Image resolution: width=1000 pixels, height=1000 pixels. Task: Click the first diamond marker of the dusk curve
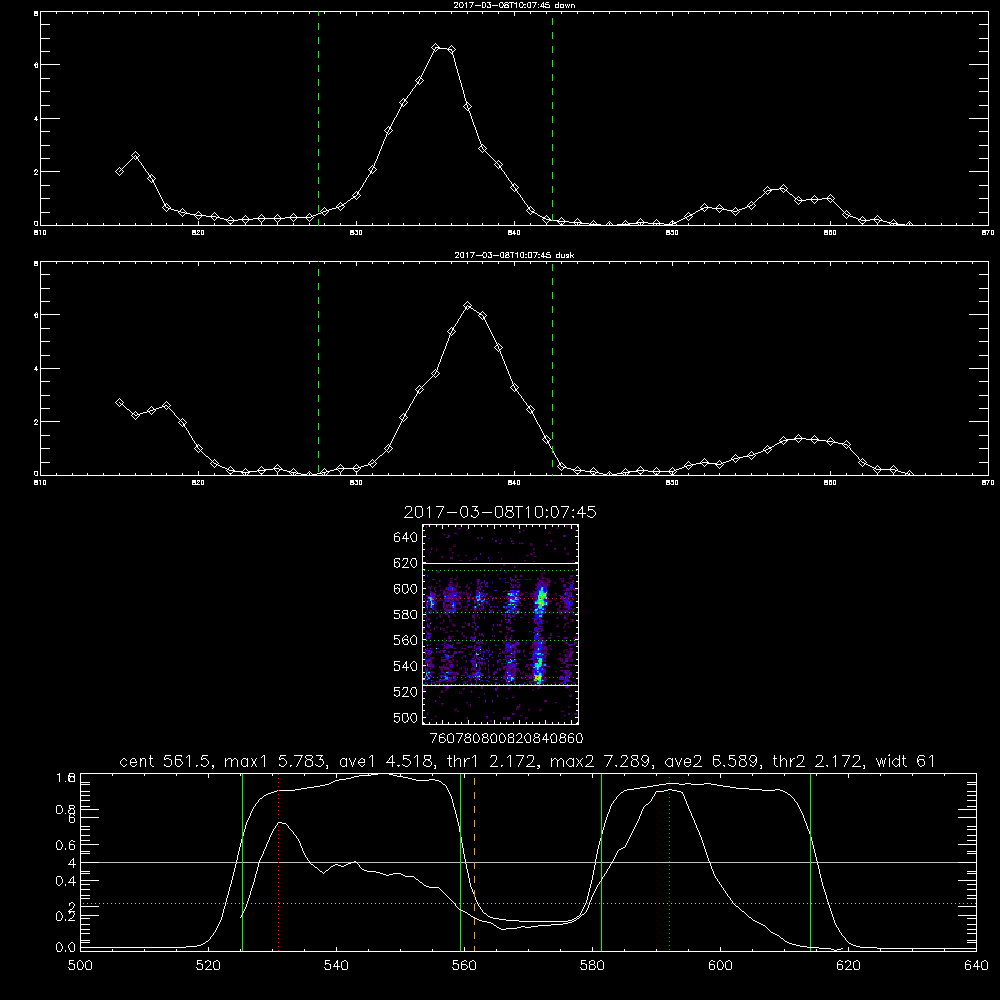click(119, 403)
